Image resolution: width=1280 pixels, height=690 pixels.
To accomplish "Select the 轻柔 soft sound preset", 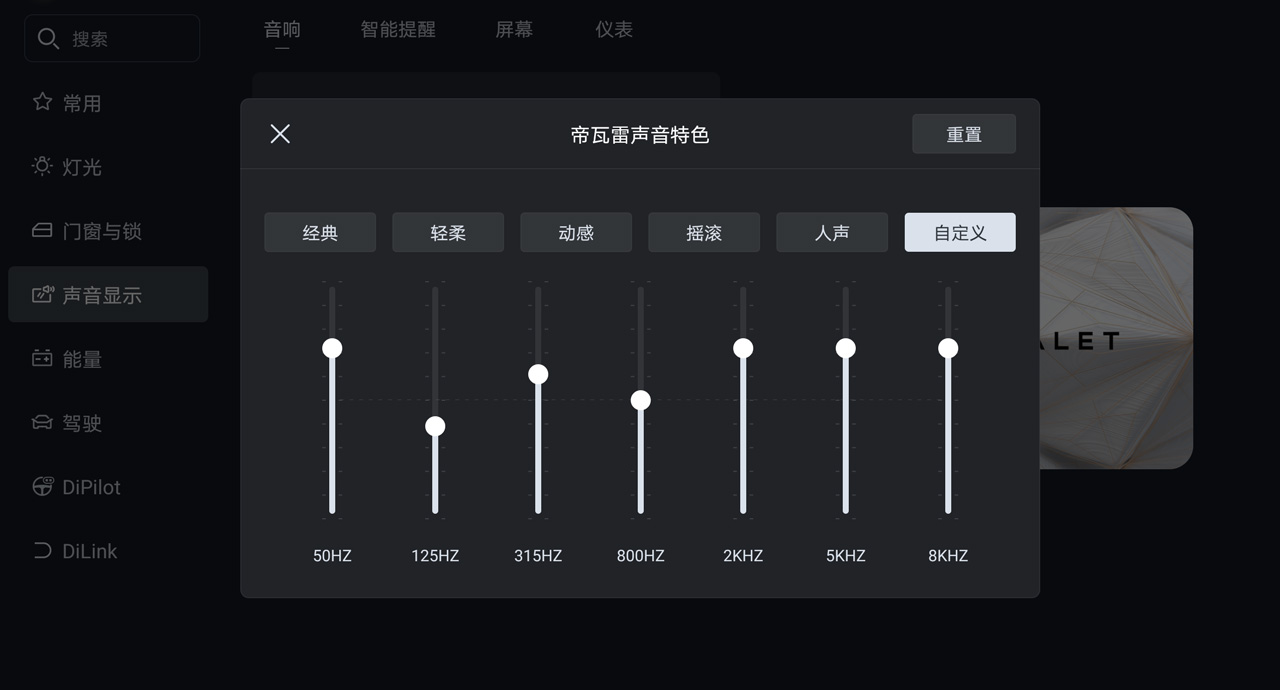I will (x=448, y=232).
